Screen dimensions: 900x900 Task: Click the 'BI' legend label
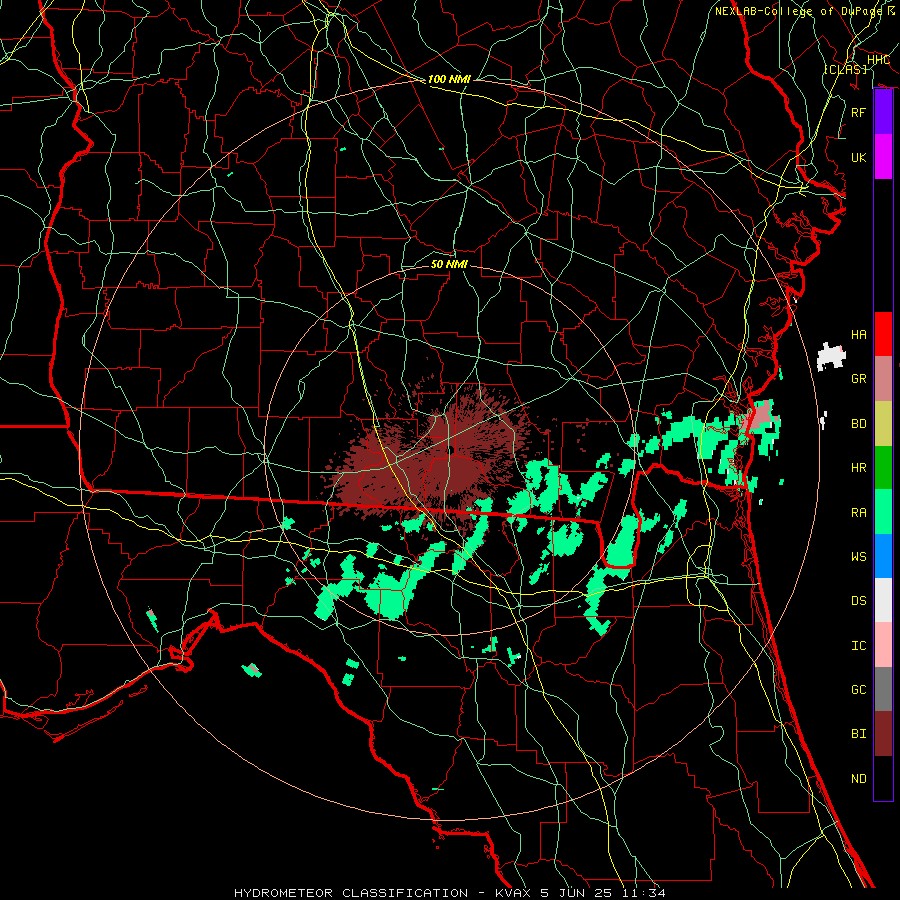[858, 734]
